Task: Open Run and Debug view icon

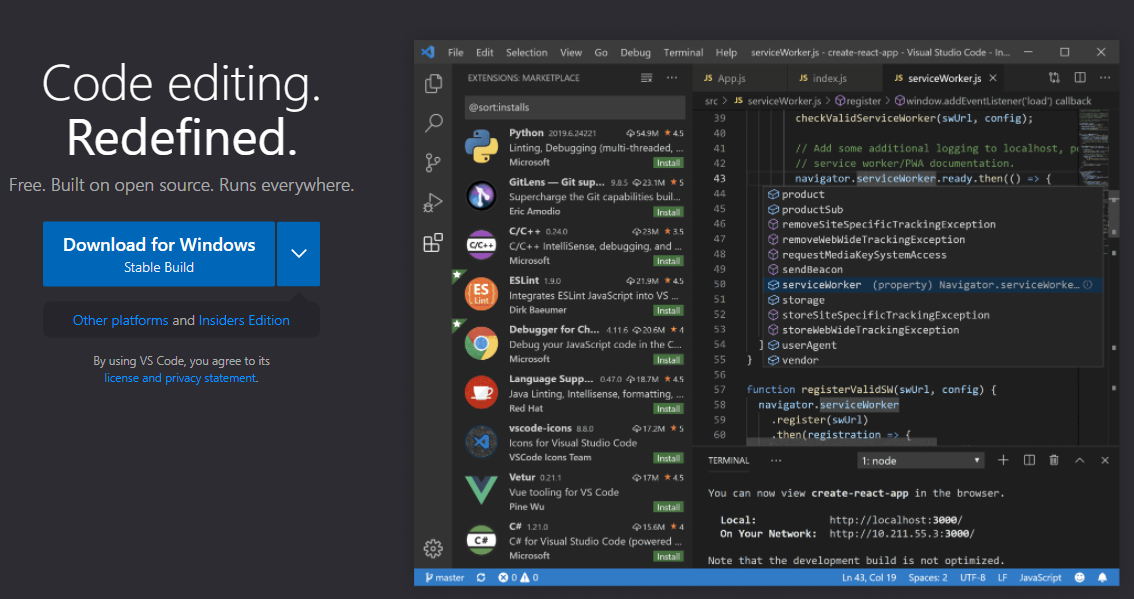Action: click(433, 203)
